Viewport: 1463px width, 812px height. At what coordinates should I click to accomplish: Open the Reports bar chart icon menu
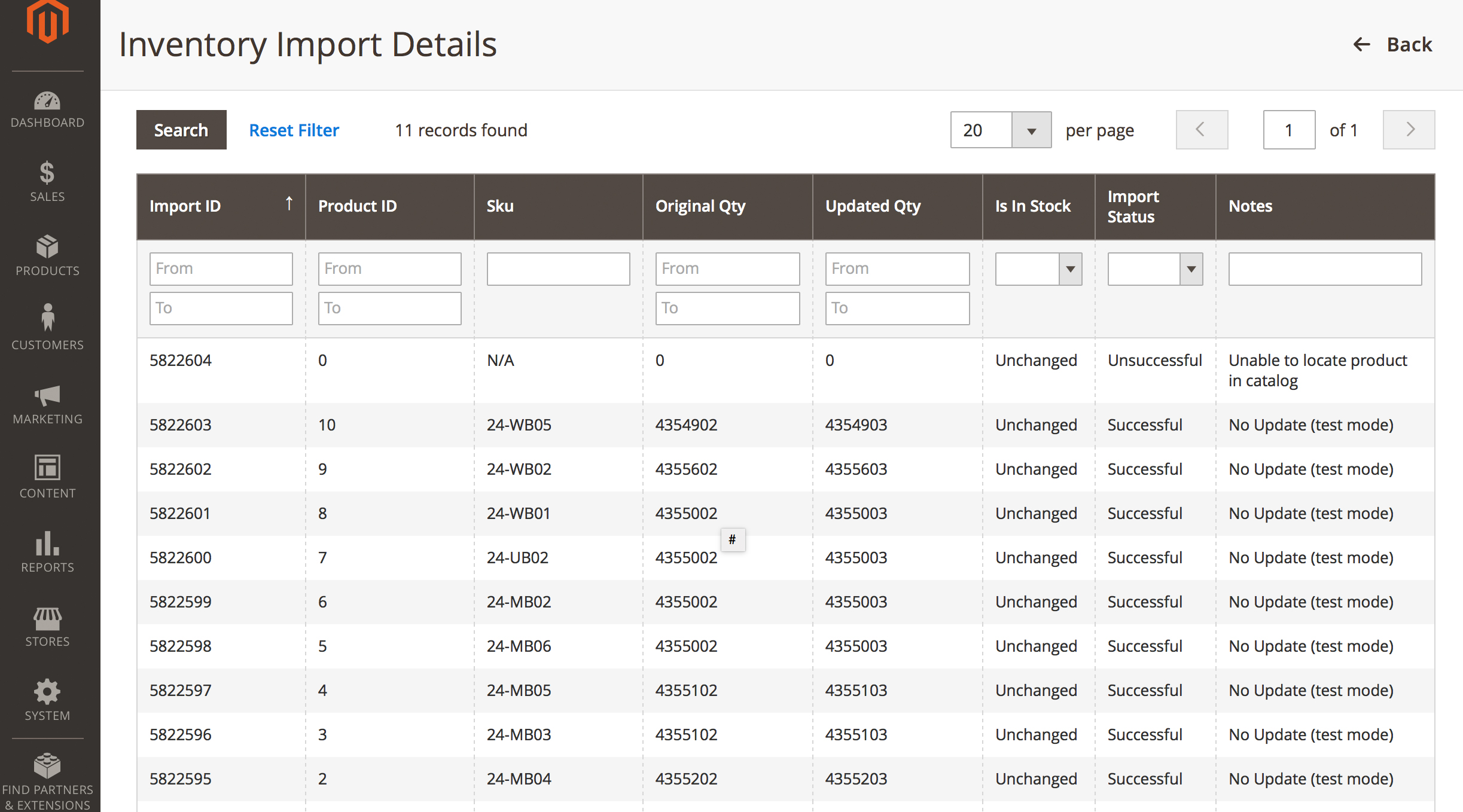point(47,543)
